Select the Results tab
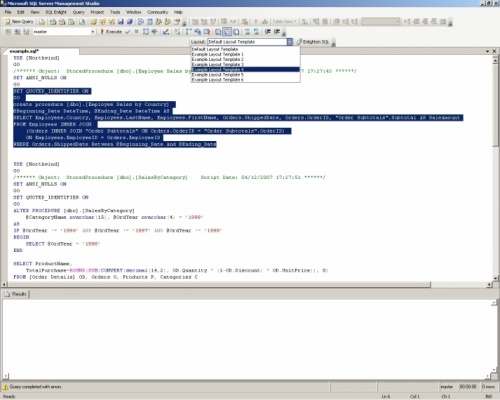 pyautogui.click(x=16, y=294)
